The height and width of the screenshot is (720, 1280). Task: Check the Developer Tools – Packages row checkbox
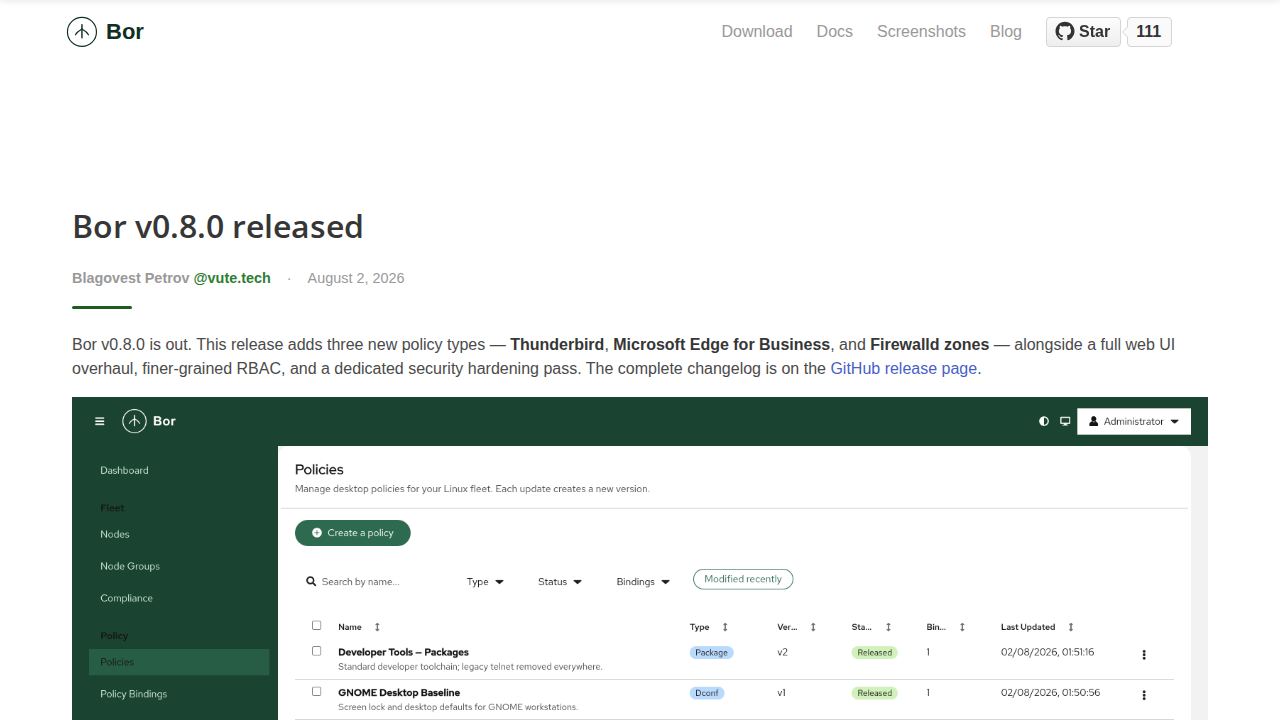click(317, 651)
